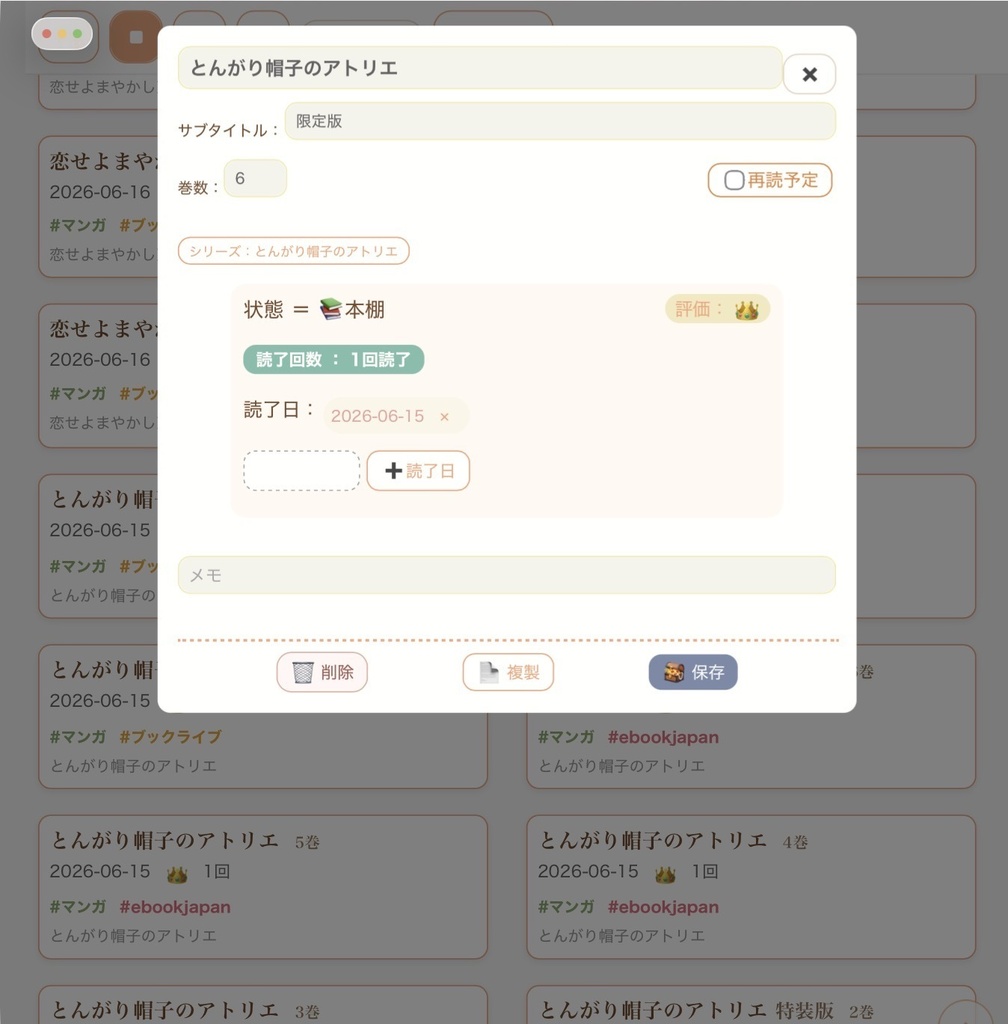
Task: Click the crown rating on the 5巻 card
Action: [177, 874]
